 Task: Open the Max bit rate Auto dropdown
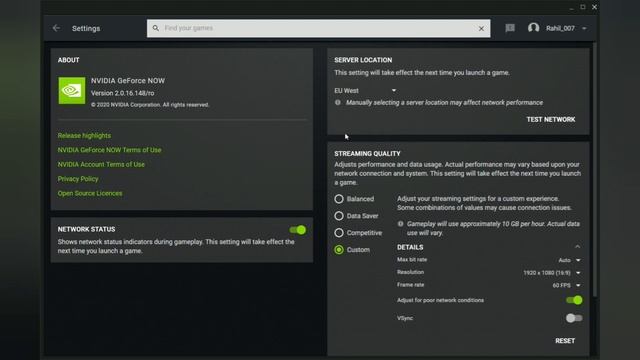pos(569,260)
